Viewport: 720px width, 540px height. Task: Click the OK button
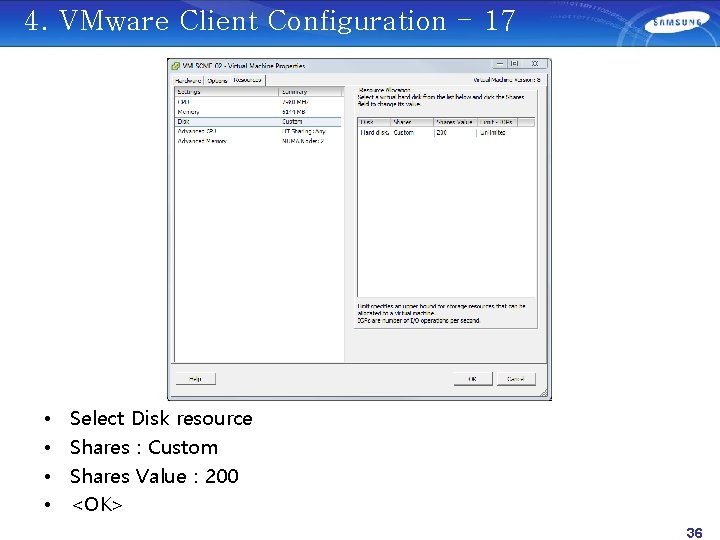[x=472, y=379]
